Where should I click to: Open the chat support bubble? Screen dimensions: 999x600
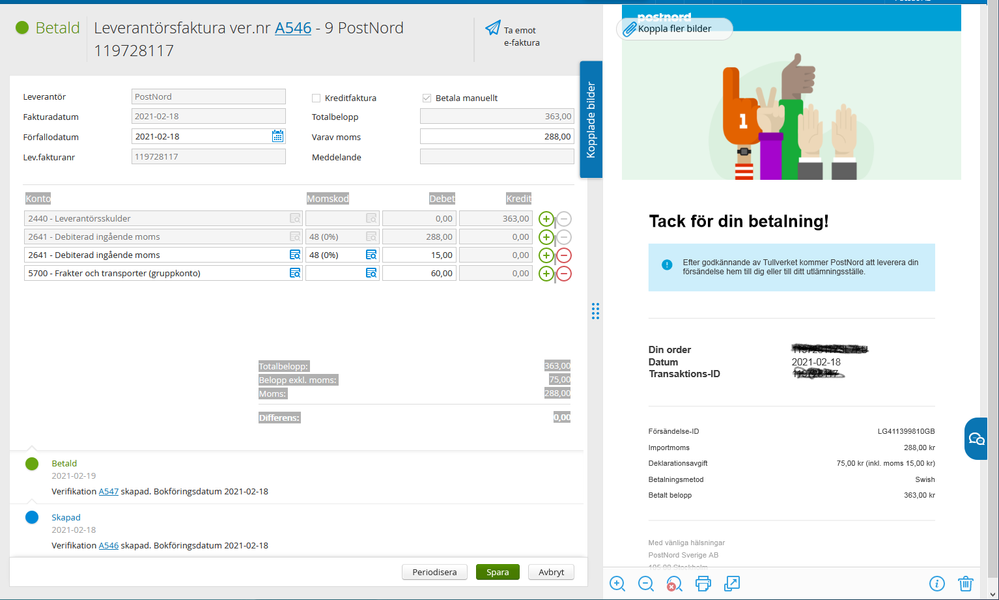977,439
